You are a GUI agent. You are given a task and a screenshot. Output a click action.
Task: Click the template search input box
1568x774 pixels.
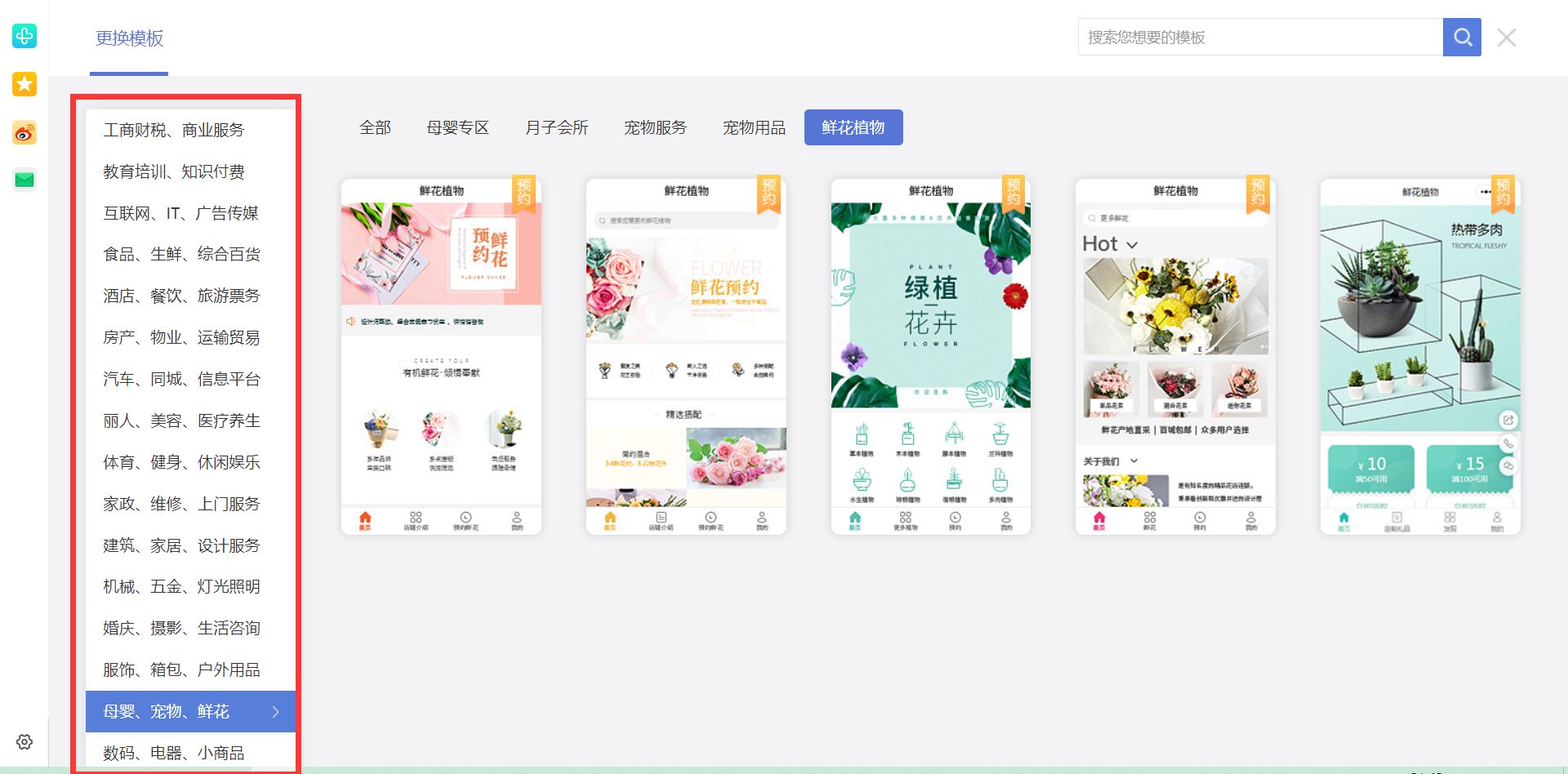[1258, 37]
